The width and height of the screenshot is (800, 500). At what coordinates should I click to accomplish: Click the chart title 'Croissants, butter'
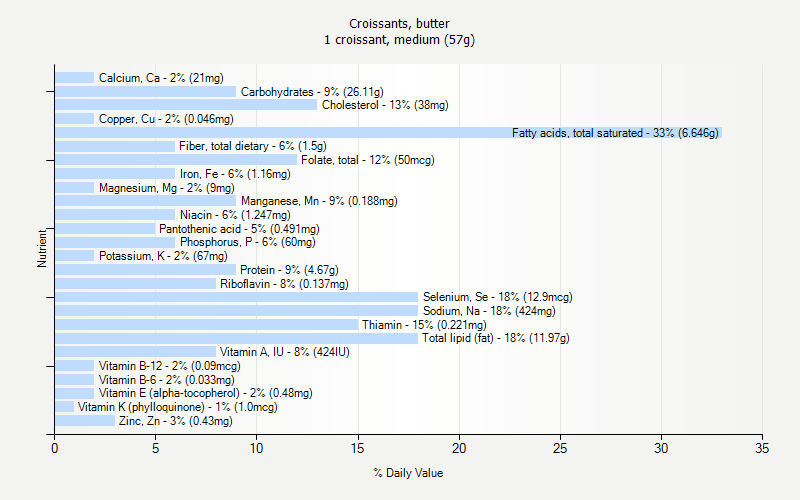[x=399, y=23]
